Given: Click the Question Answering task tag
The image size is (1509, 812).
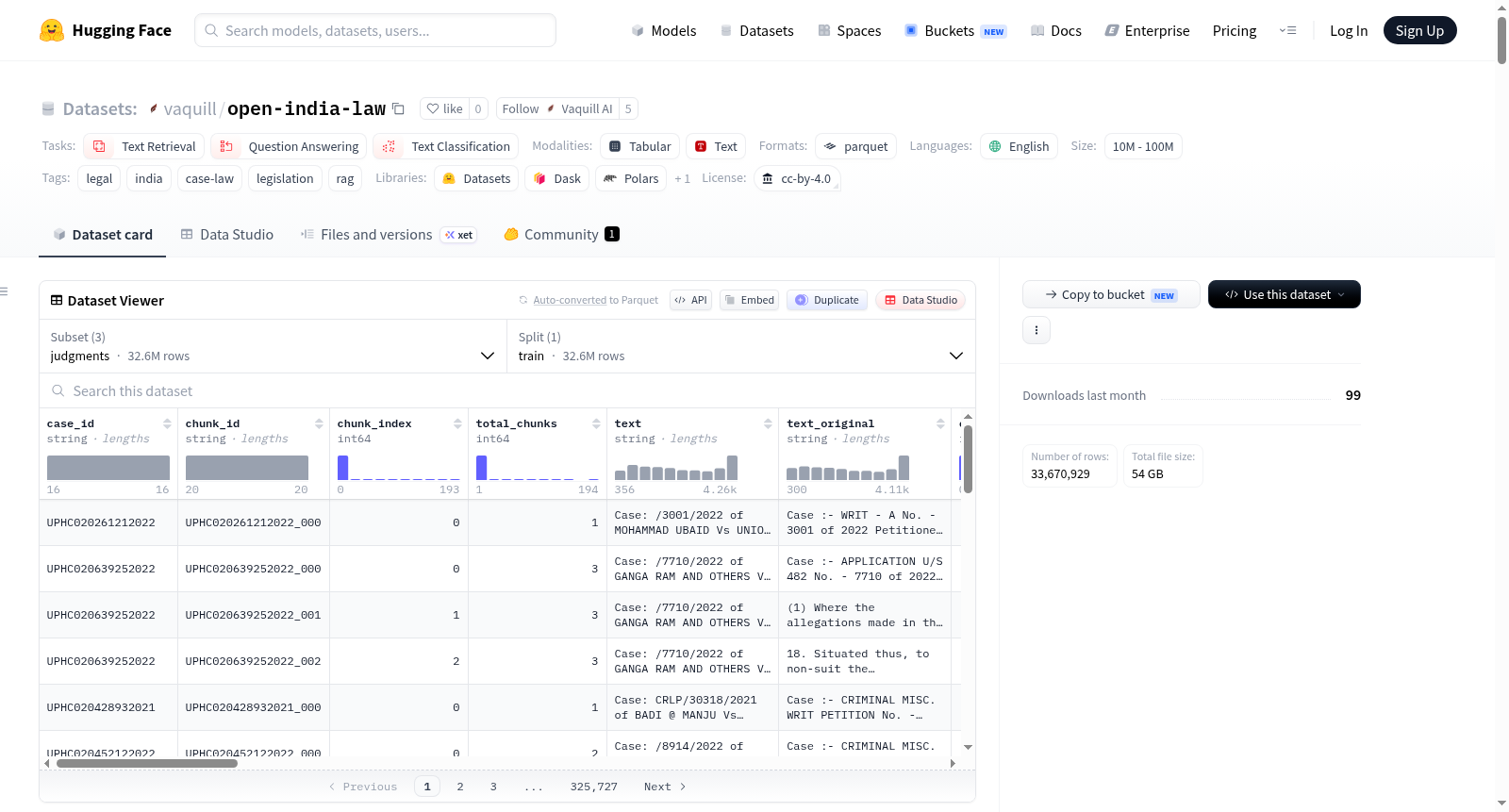Looking at the screenshot, I should pyautogui.click(x=289, y=146).
